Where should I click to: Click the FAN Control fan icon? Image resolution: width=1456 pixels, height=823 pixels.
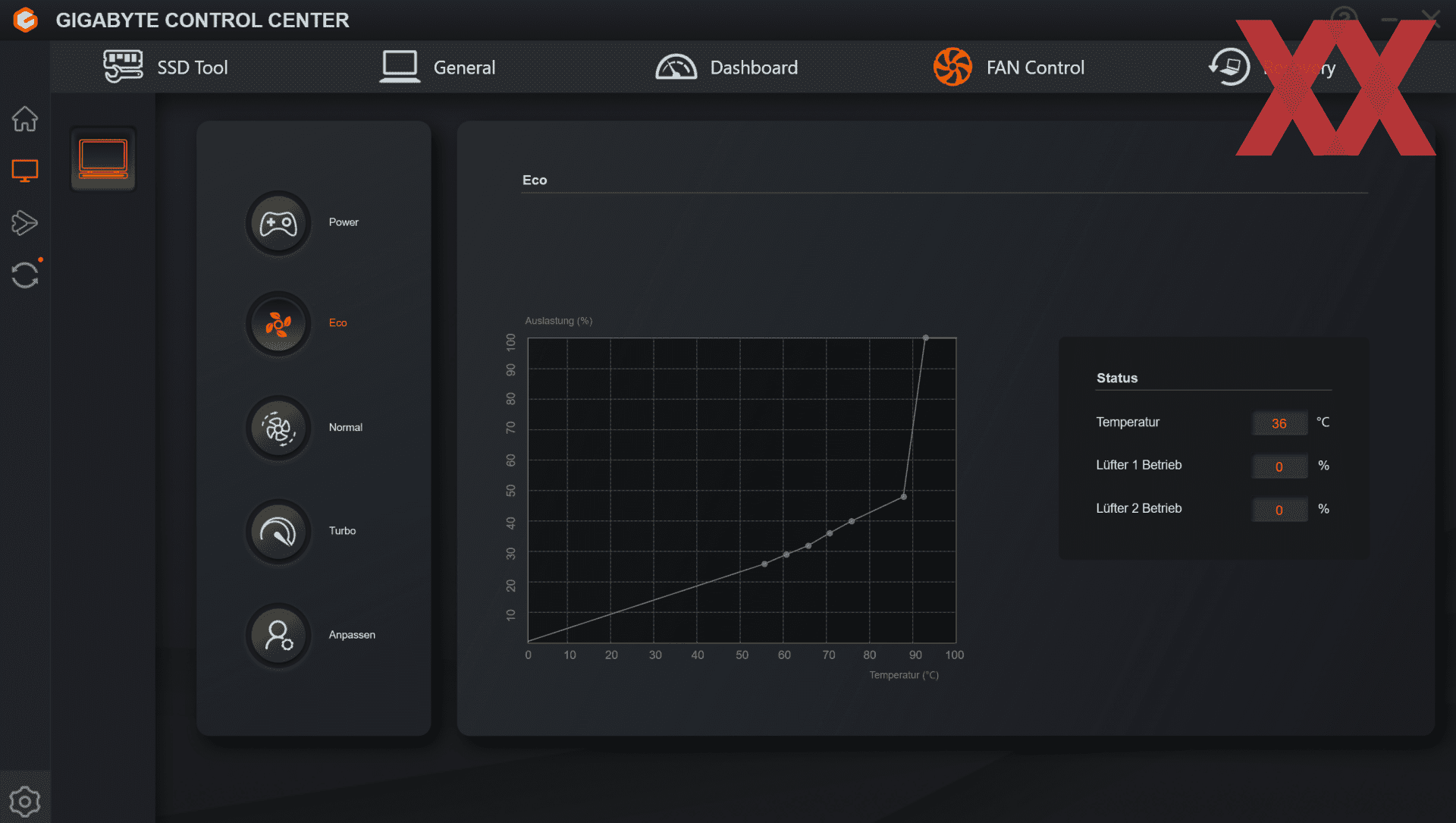point(952,67)
